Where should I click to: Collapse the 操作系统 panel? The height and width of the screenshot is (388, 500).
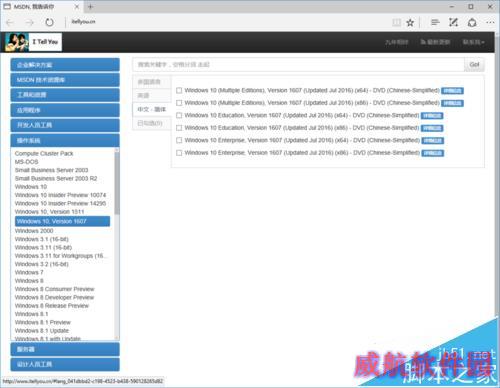(x=65, y=140)
